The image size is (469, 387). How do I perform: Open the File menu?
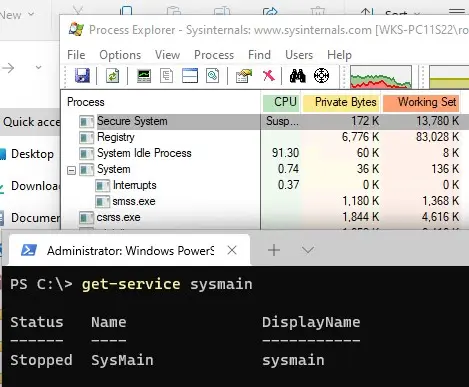tap(76, 55)
